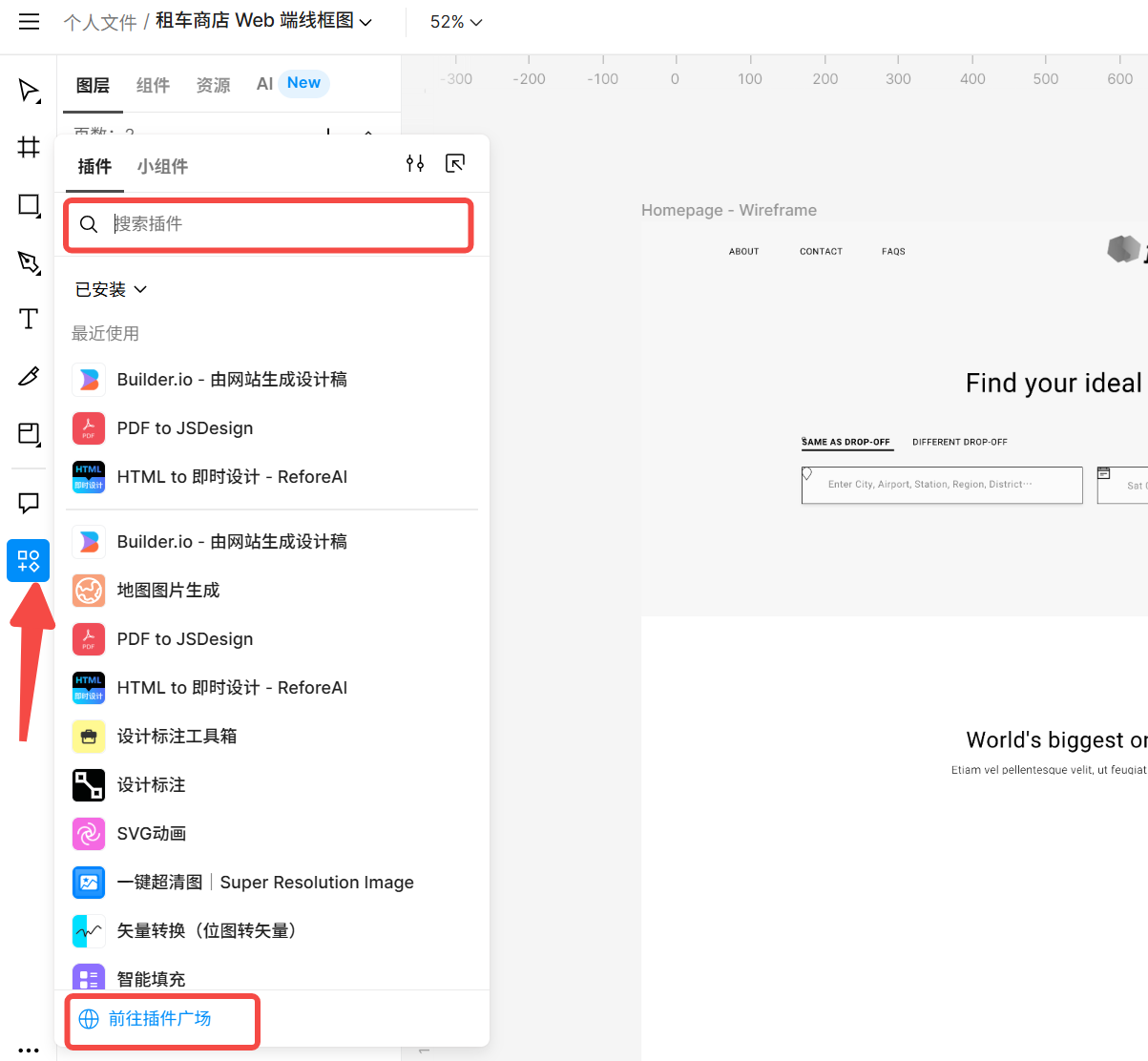Select the Pen tool
The width and height of the screenshot is (1148, 1061).
coord(28,262)
